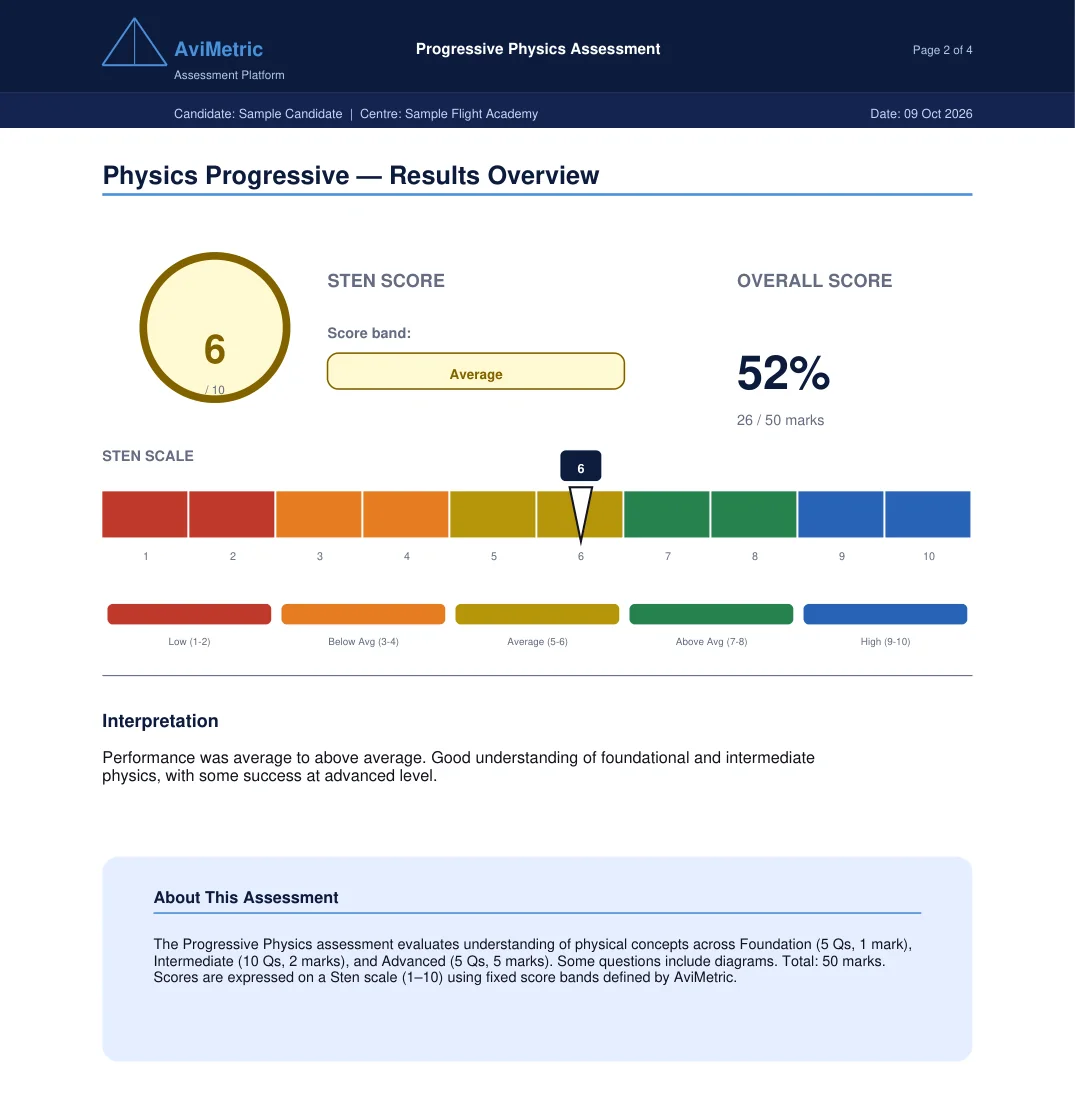Click the 'High (9-10)' legend label
The height and width of the screenshot is (1099, 1075).
click(885, 641)
